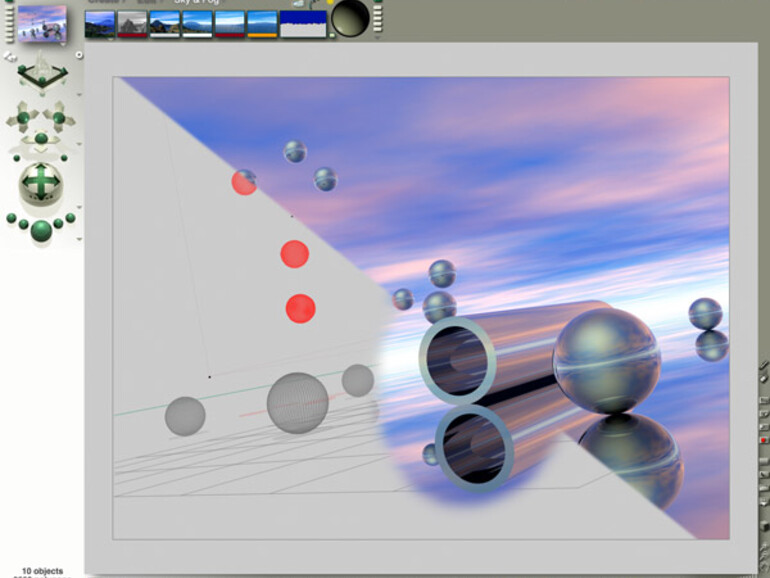
Task: Click the Flyaround double-arrow icon
Action: 10,57
